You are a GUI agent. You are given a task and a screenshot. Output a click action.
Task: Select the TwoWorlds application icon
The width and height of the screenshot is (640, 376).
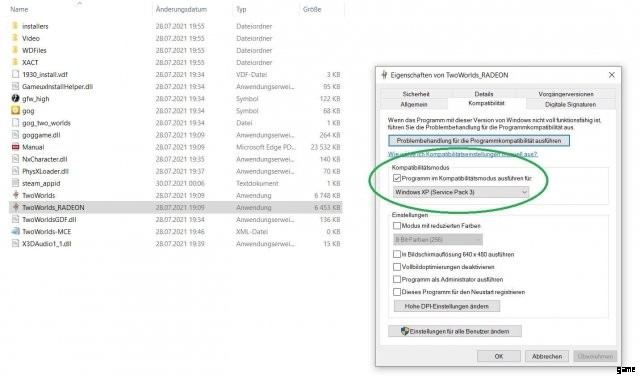coord(16,195)
